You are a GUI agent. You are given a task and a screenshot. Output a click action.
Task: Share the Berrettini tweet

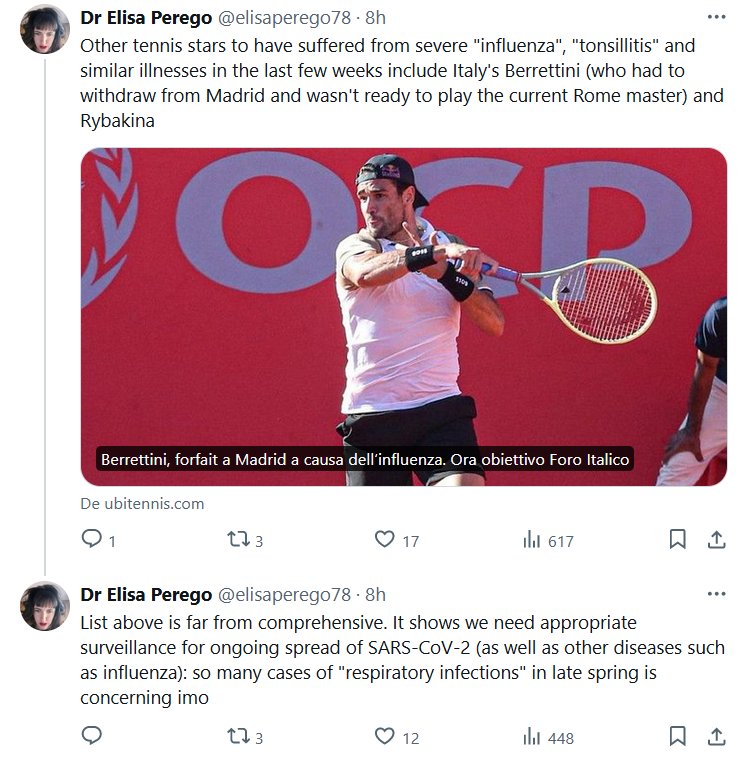716,540
